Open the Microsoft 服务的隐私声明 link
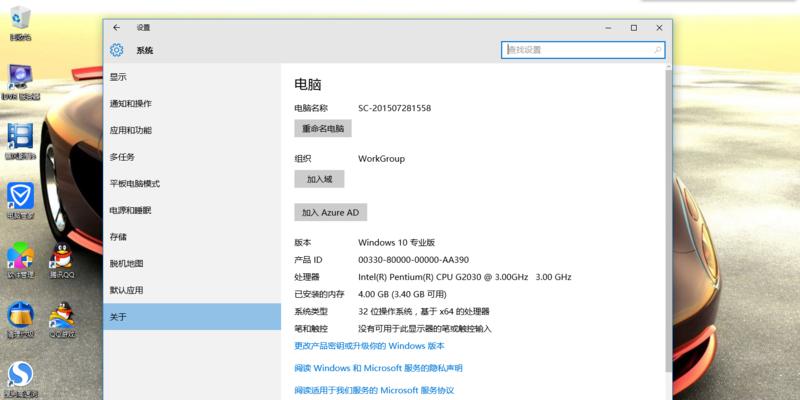The image size is (800, 400). [x=379, y=368]
